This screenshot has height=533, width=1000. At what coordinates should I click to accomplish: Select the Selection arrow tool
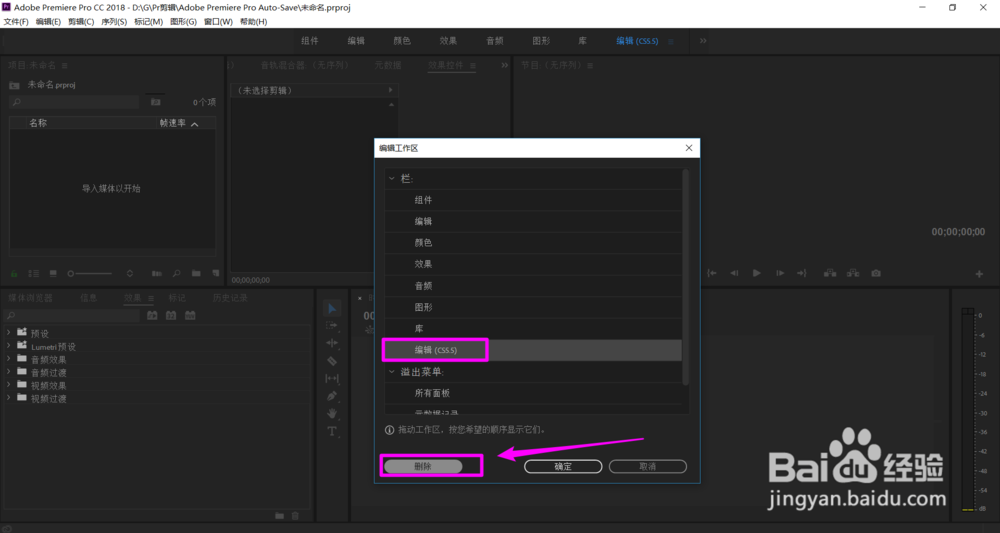tap(332, 309)
